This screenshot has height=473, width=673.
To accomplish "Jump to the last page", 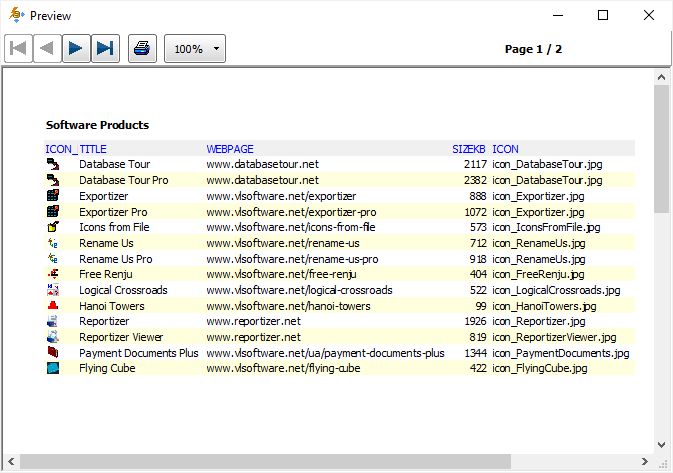I will pos(105,49).
